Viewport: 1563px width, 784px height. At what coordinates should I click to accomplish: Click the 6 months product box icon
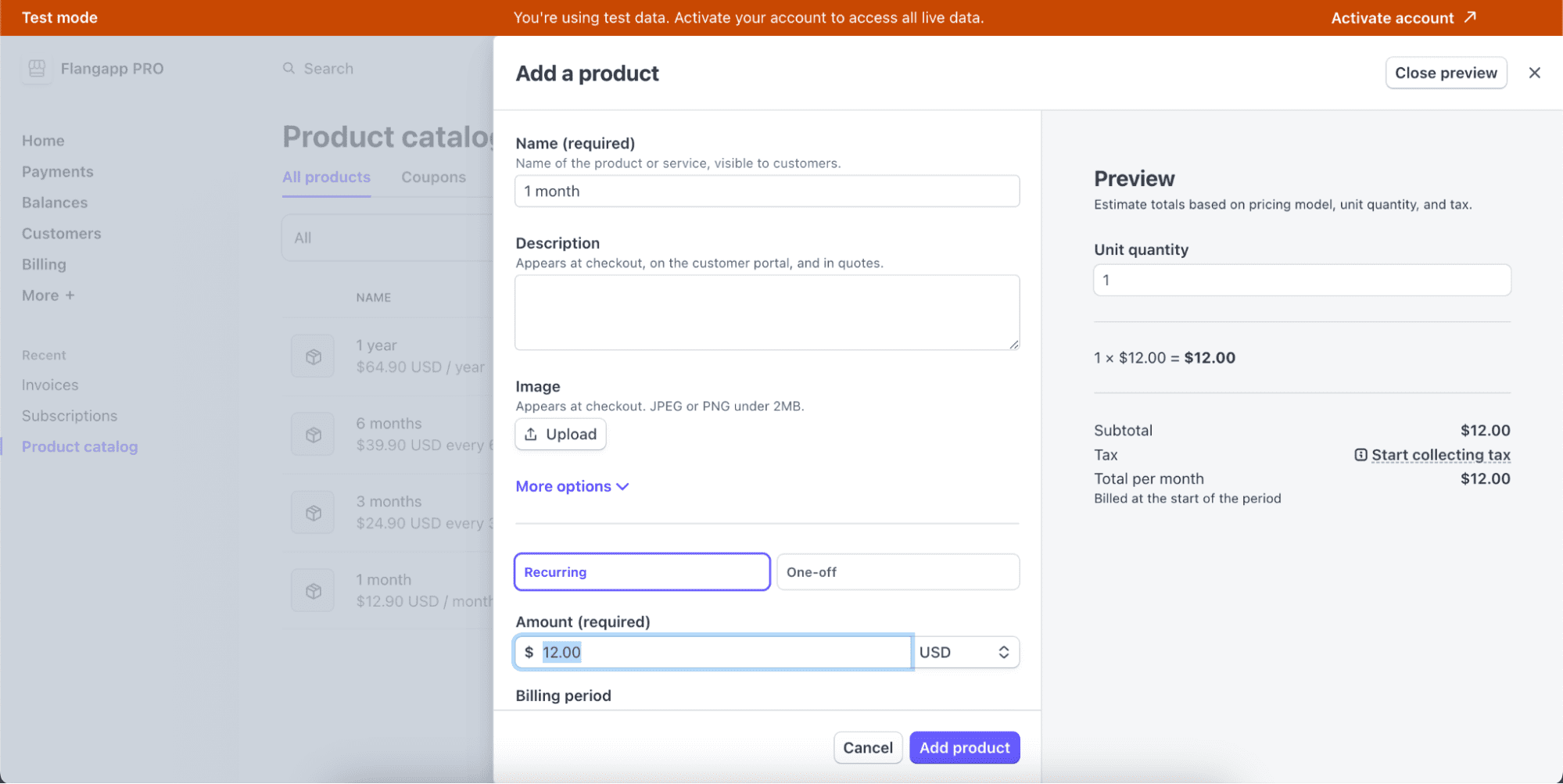tap(313, 435)
